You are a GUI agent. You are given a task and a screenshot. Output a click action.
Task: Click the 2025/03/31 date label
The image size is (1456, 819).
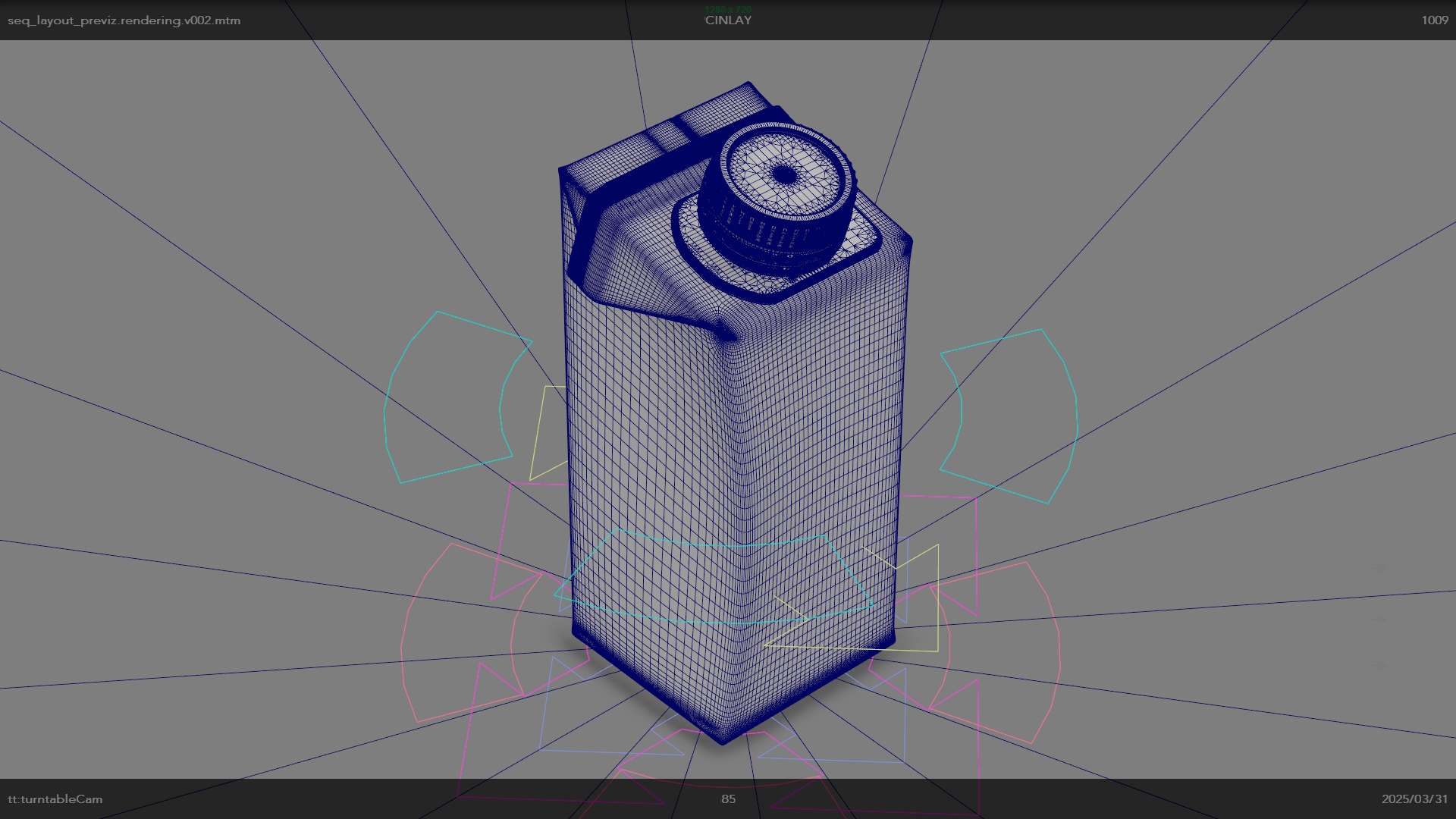click(x=1414, y=799)
